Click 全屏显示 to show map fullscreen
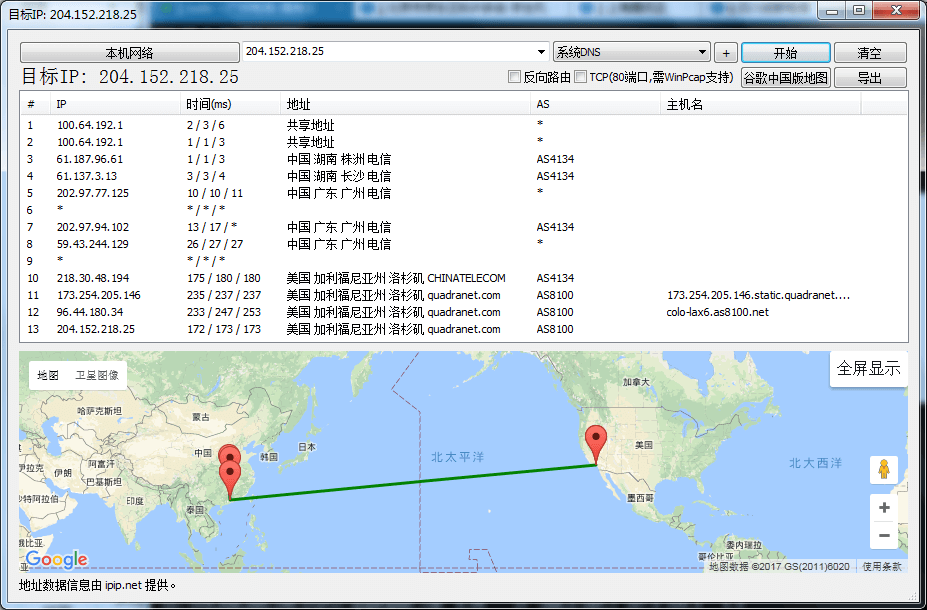 868,368
